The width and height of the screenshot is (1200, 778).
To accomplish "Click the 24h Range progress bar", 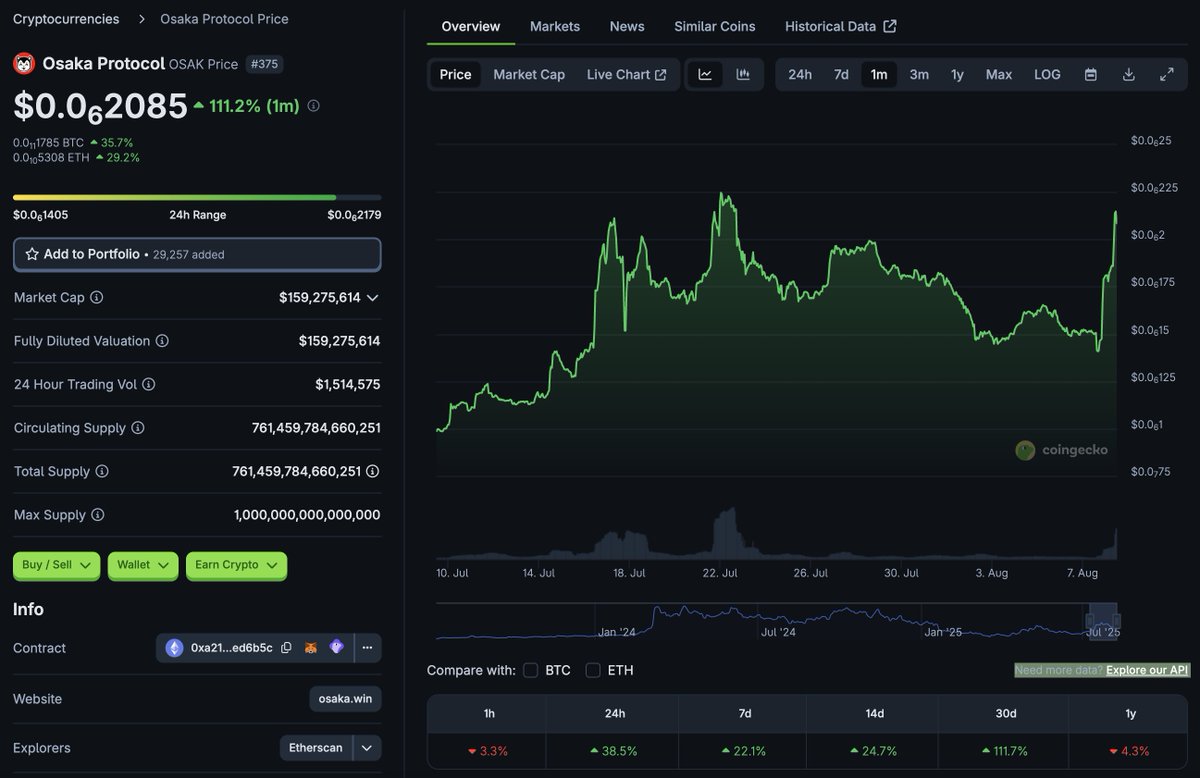I will coord(197,197).
